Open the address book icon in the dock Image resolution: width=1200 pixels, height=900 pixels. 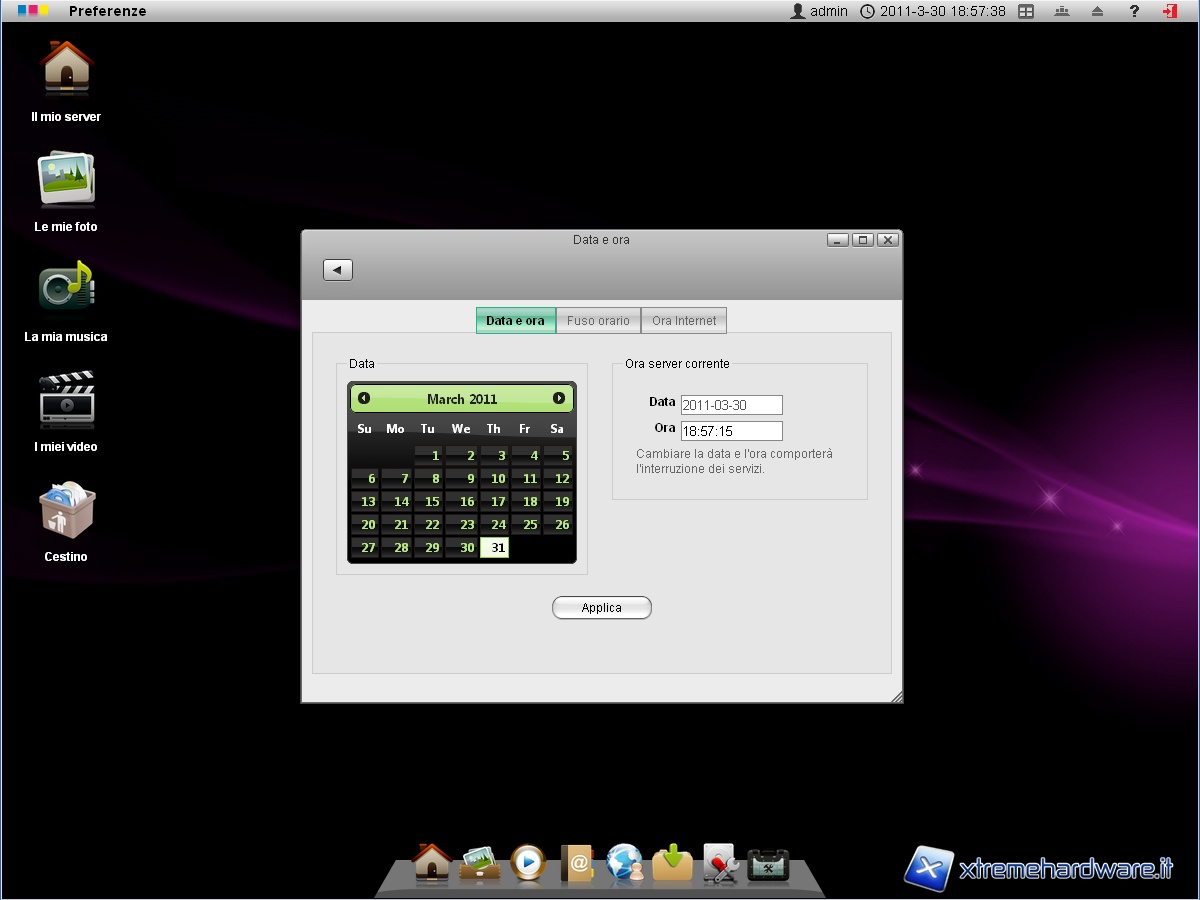[577, 862]
